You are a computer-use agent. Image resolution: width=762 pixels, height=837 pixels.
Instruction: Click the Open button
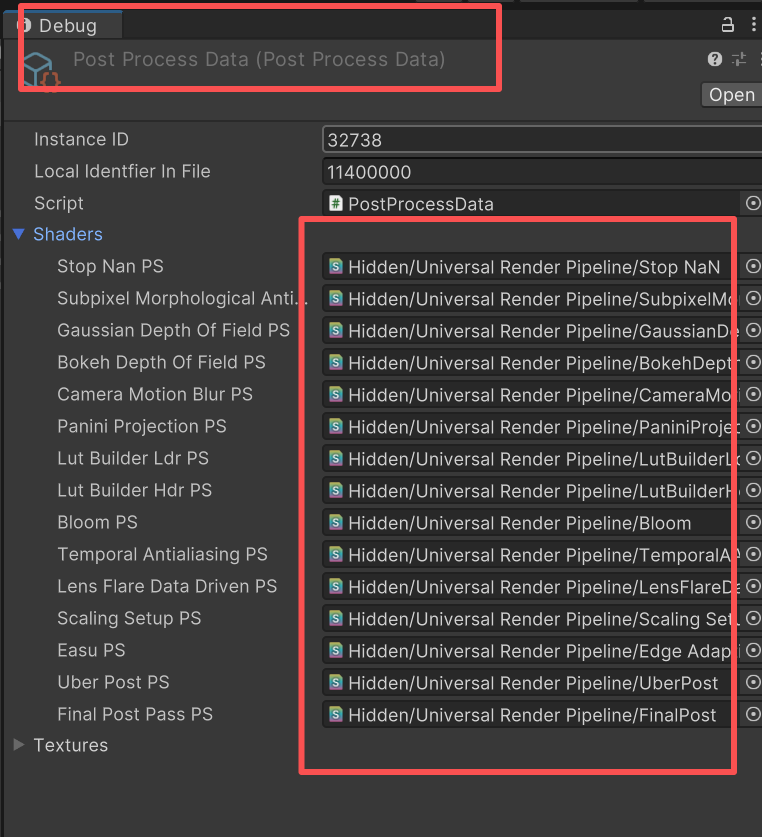pos(731,94)
